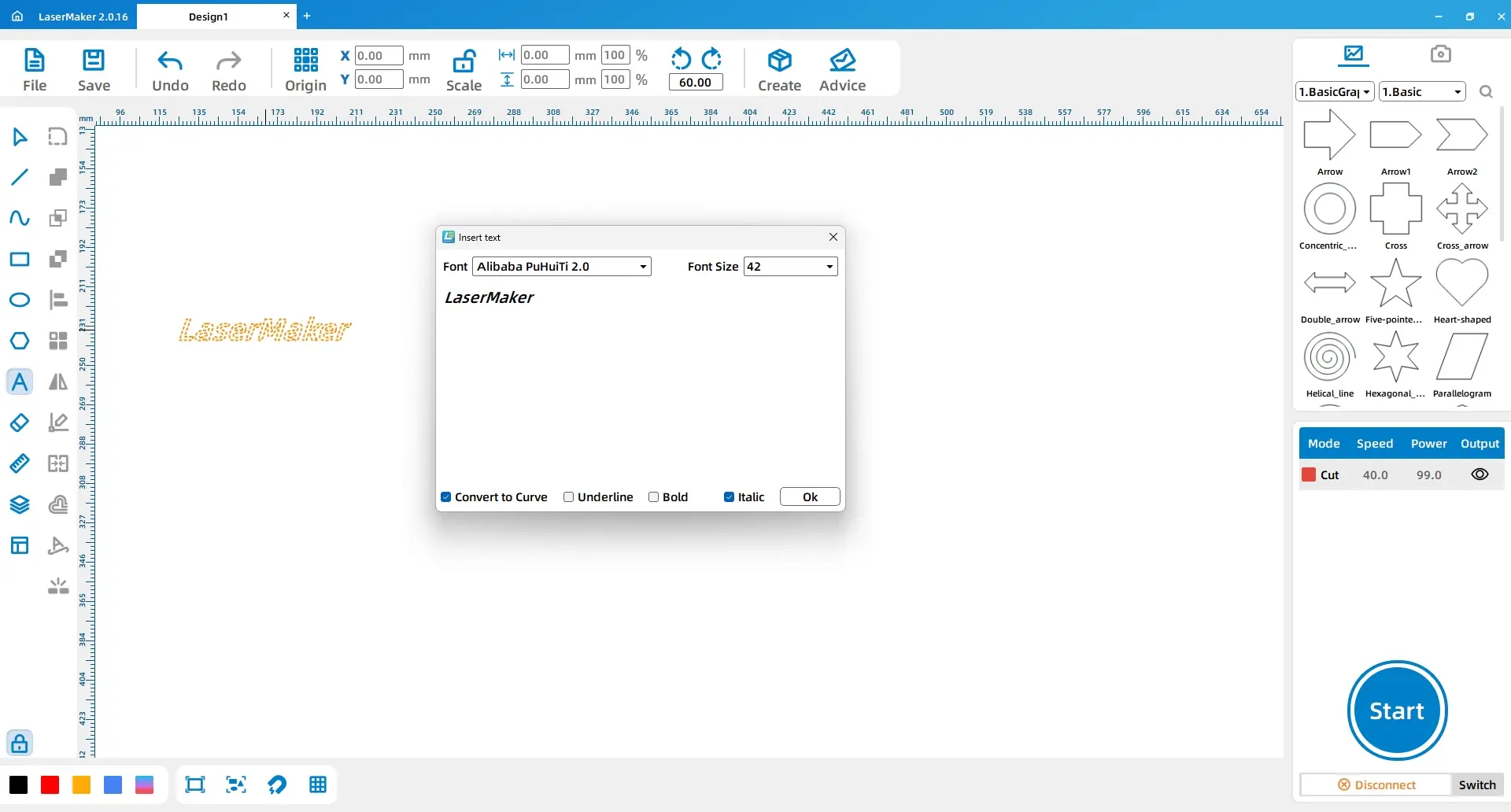Add a new design tab
Screen dimensions: 1511x812
[307, 16]
